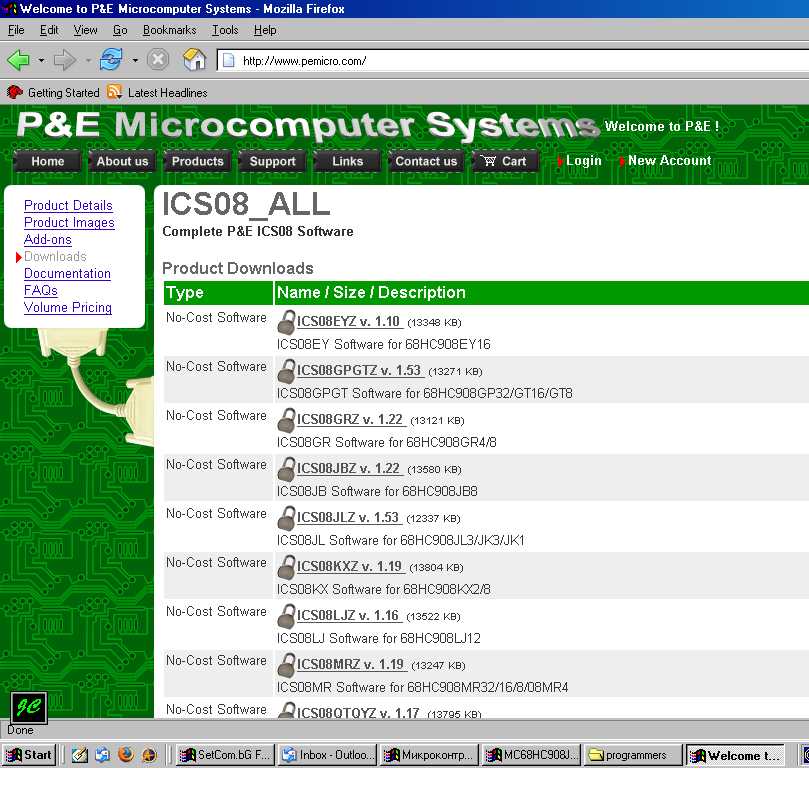Click the Windows Start button
This screenshot has width=809, height=811.
(x=29, y=755)
